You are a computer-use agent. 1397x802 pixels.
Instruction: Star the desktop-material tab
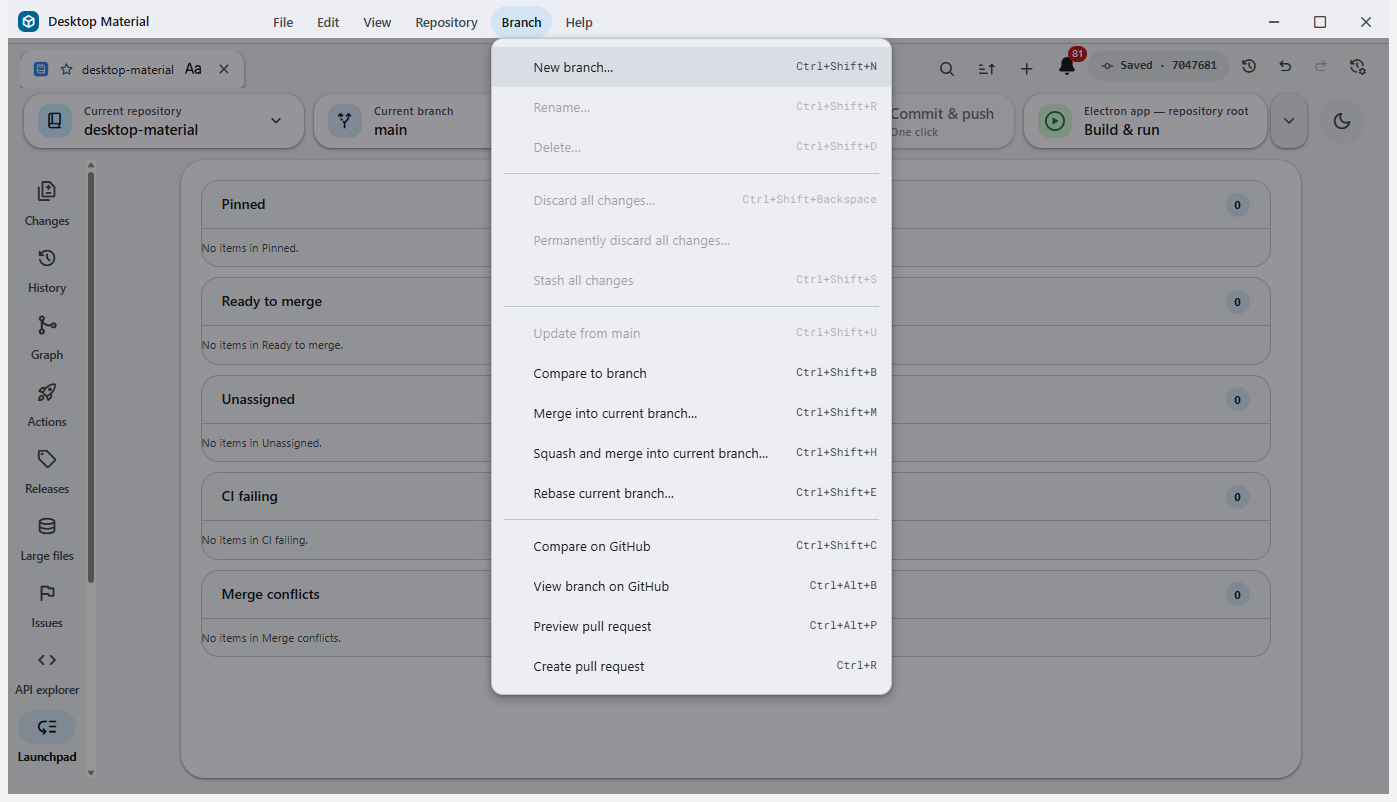pos(66,69)
